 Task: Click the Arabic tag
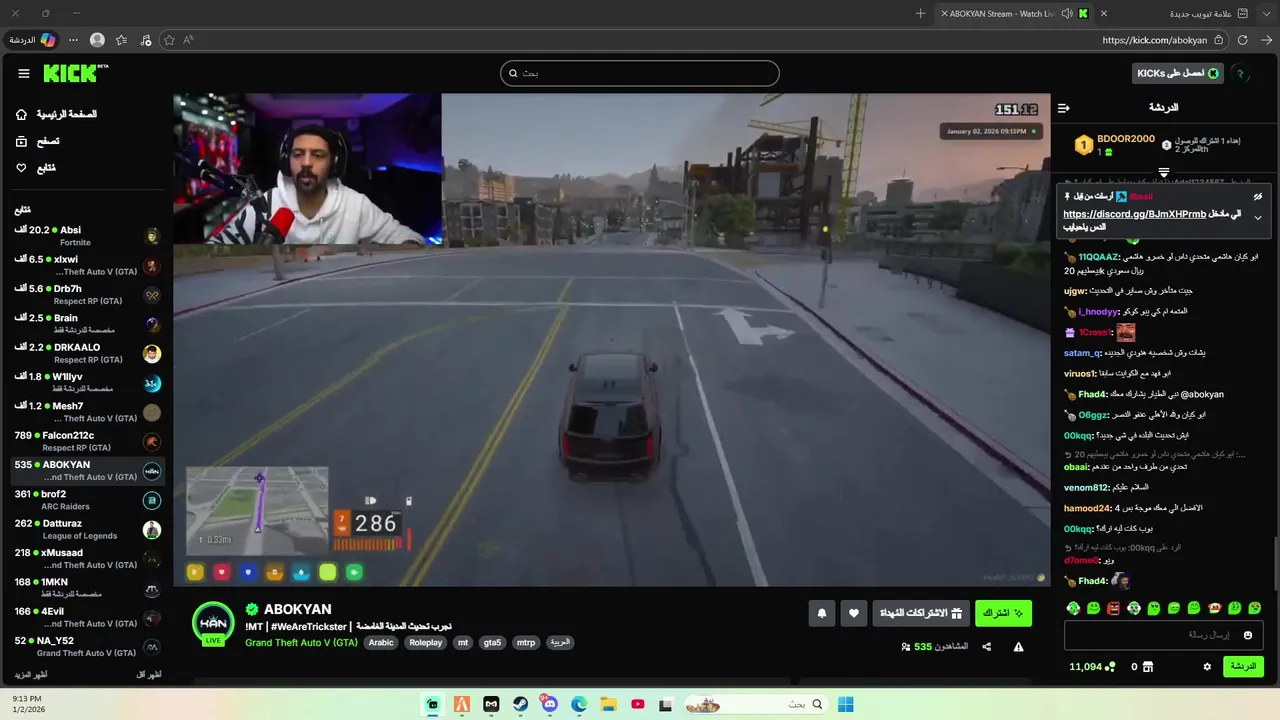click(381, 643)
